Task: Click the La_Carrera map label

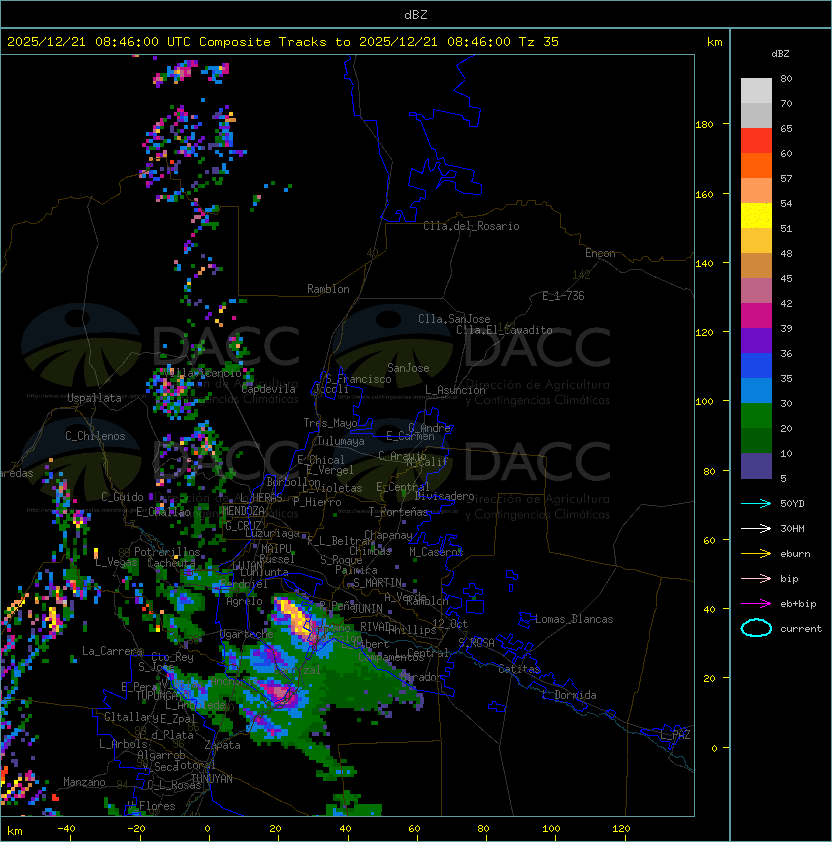Action: [112, 651]
